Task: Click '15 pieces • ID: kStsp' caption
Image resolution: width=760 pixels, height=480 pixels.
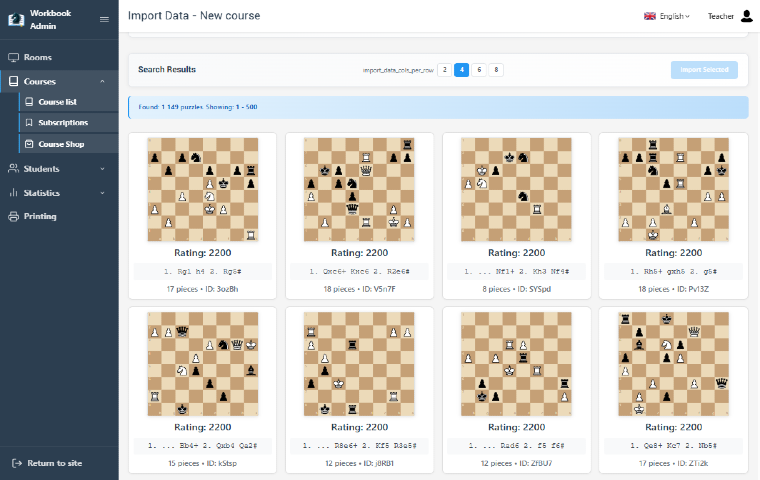Action: click(203, 464)
